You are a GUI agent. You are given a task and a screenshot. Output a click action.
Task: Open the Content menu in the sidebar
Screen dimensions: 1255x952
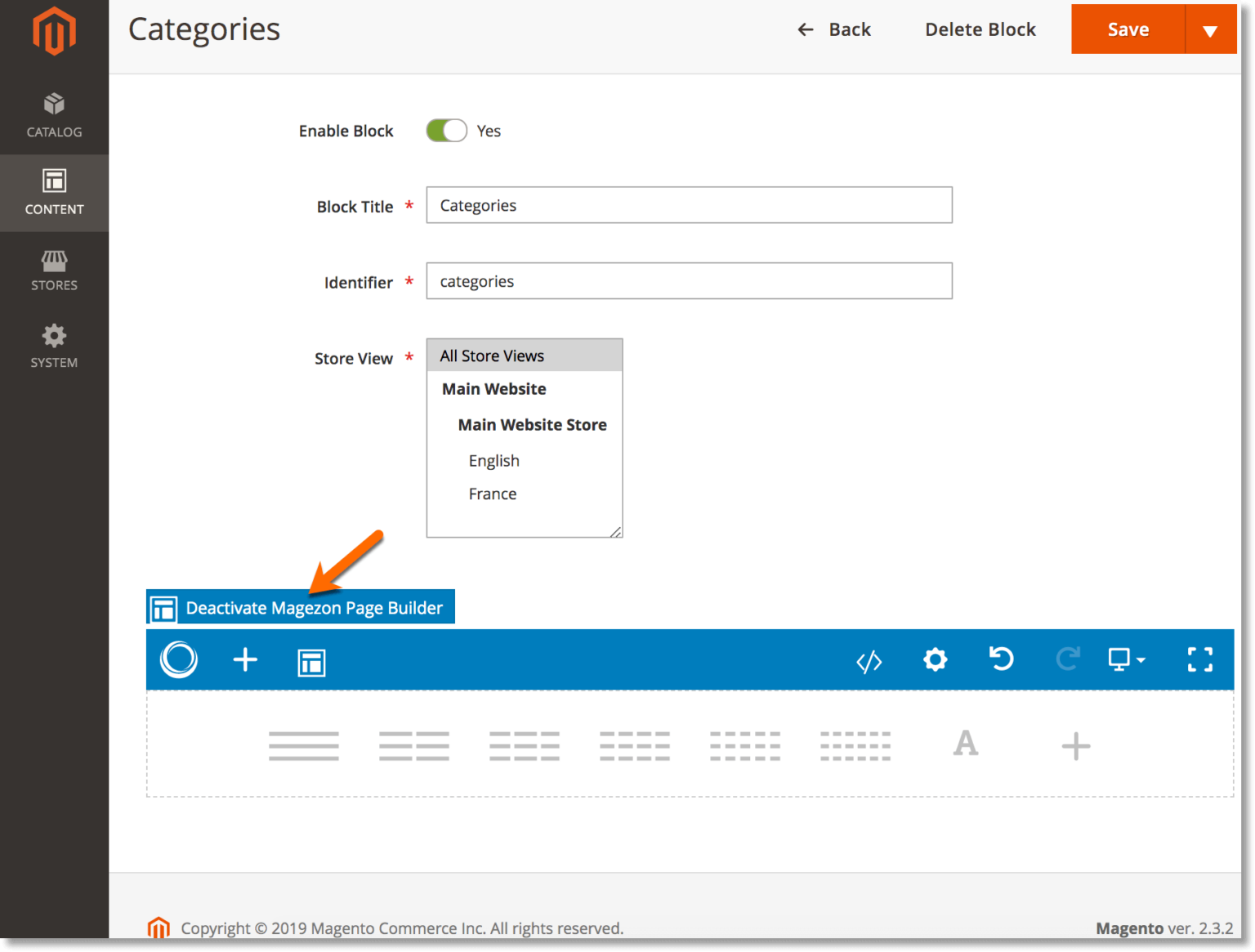coord(54,193)
